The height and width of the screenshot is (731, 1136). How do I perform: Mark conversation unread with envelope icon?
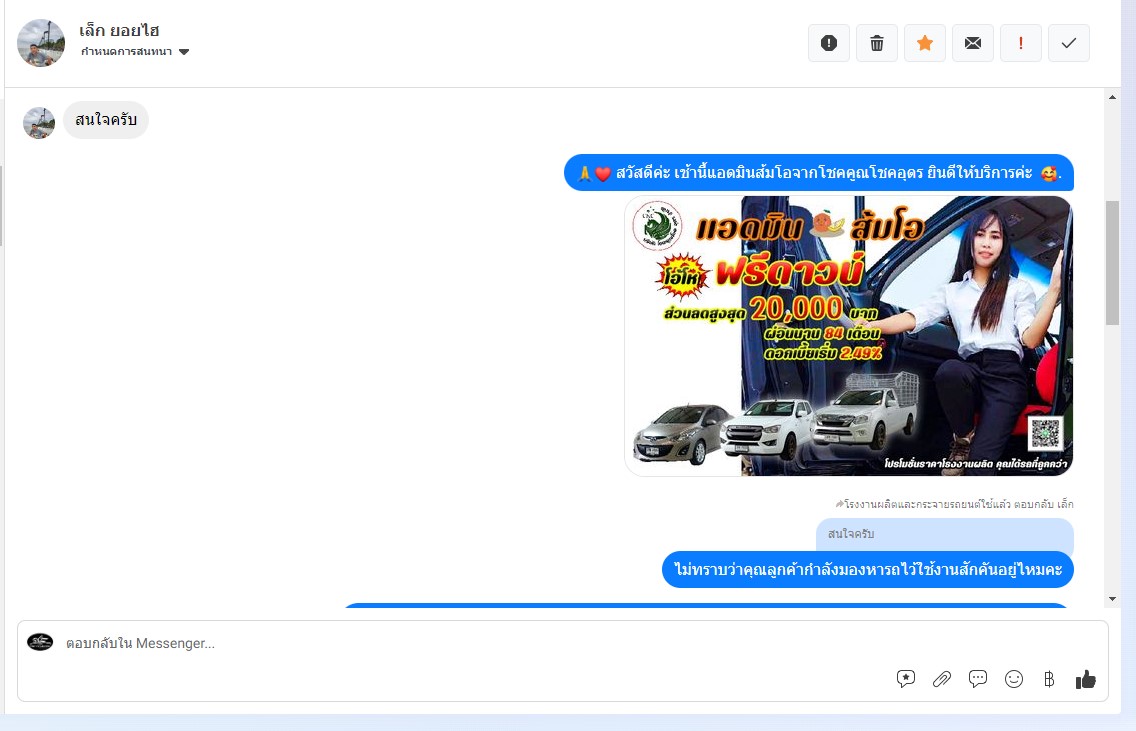click(x=973, y=43)
